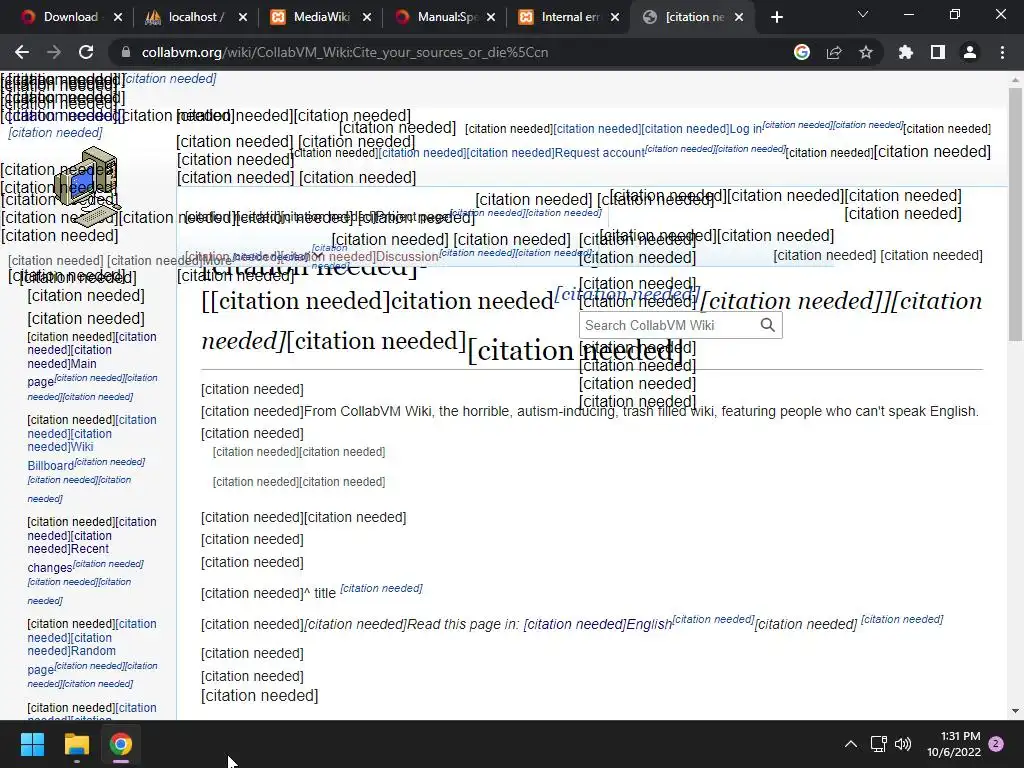1024x768 pixels.
Task: Open the volume tray icon
Action: tap(903, 744)
